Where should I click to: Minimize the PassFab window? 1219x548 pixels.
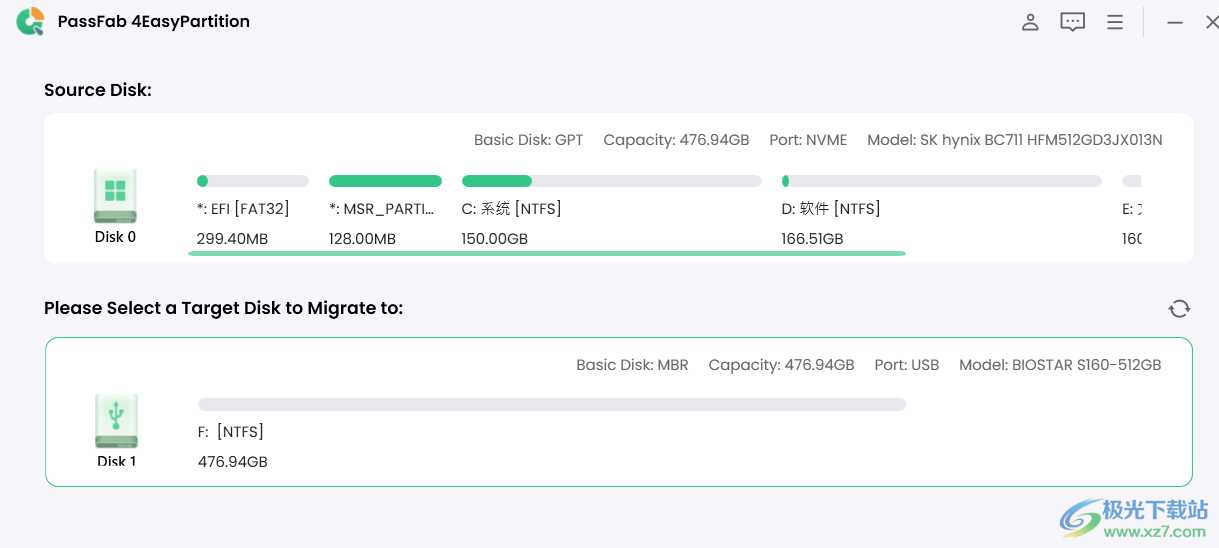(x=1176, y=22)
